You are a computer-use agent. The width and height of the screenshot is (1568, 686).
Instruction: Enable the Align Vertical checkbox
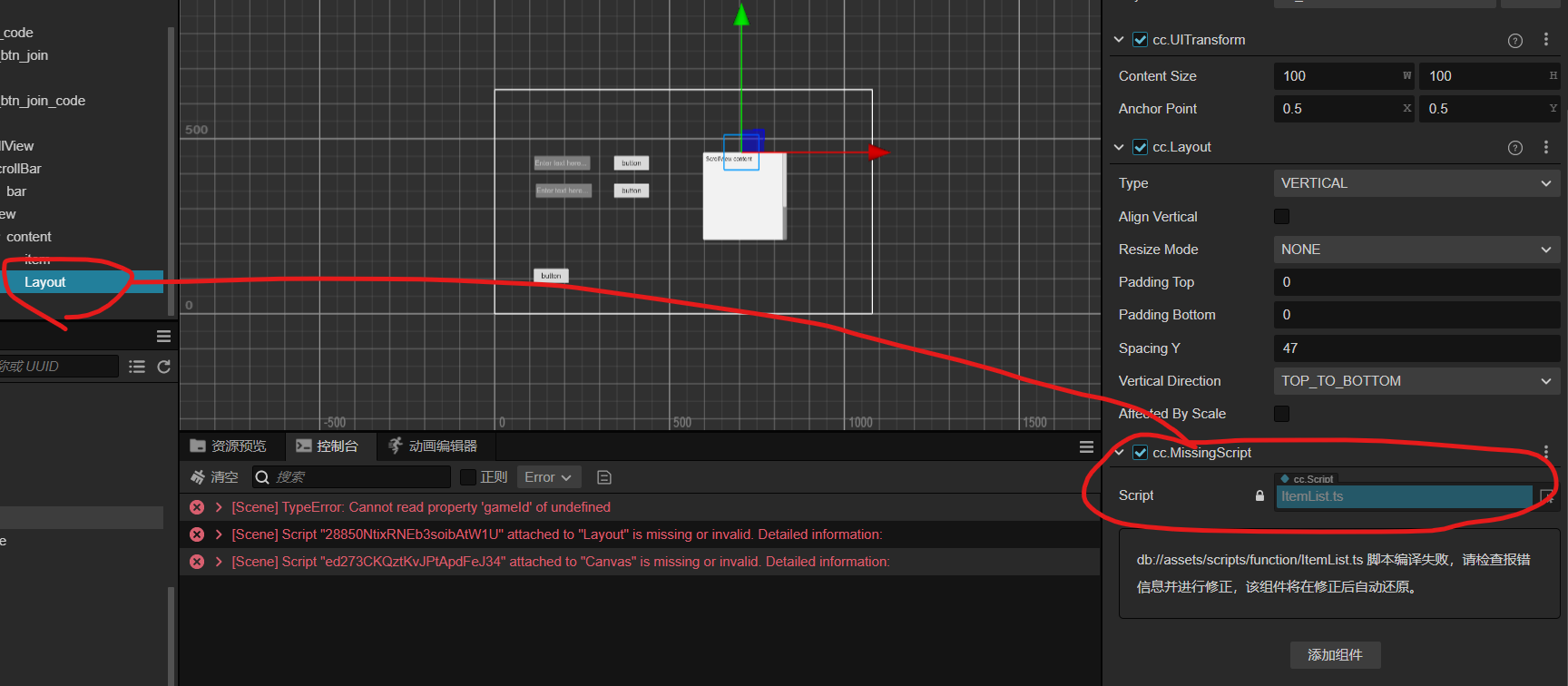click(x=1281, y=216)
